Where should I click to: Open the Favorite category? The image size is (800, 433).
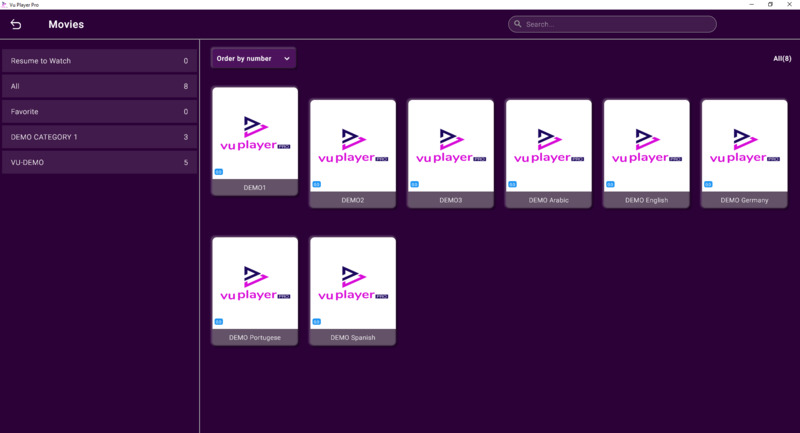click(99, 112)
